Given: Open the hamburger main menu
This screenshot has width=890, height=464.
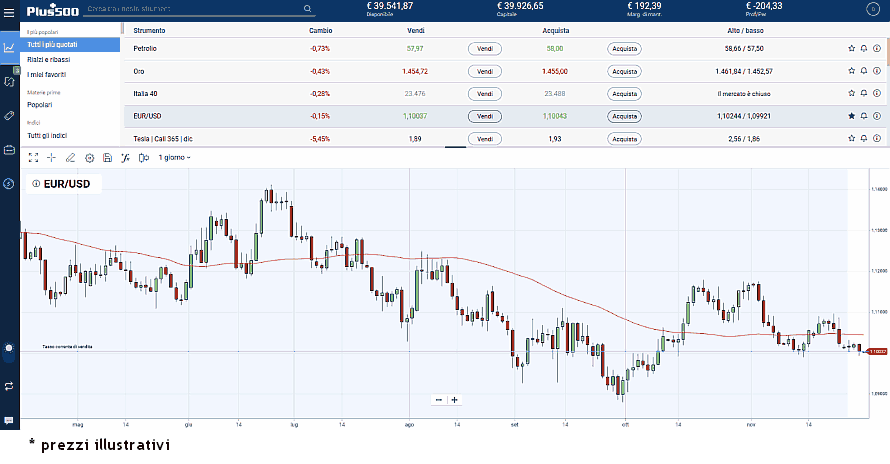Looking at the screenshot, I should click(9, 10).
